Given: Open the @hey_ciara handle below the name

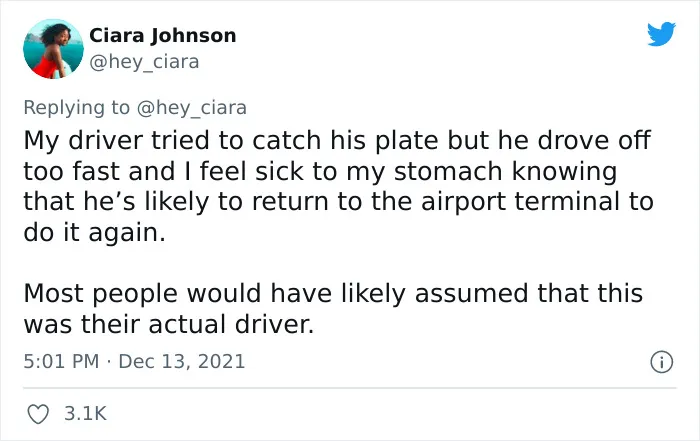Looking at the screenshot, I should coord(144,62).
